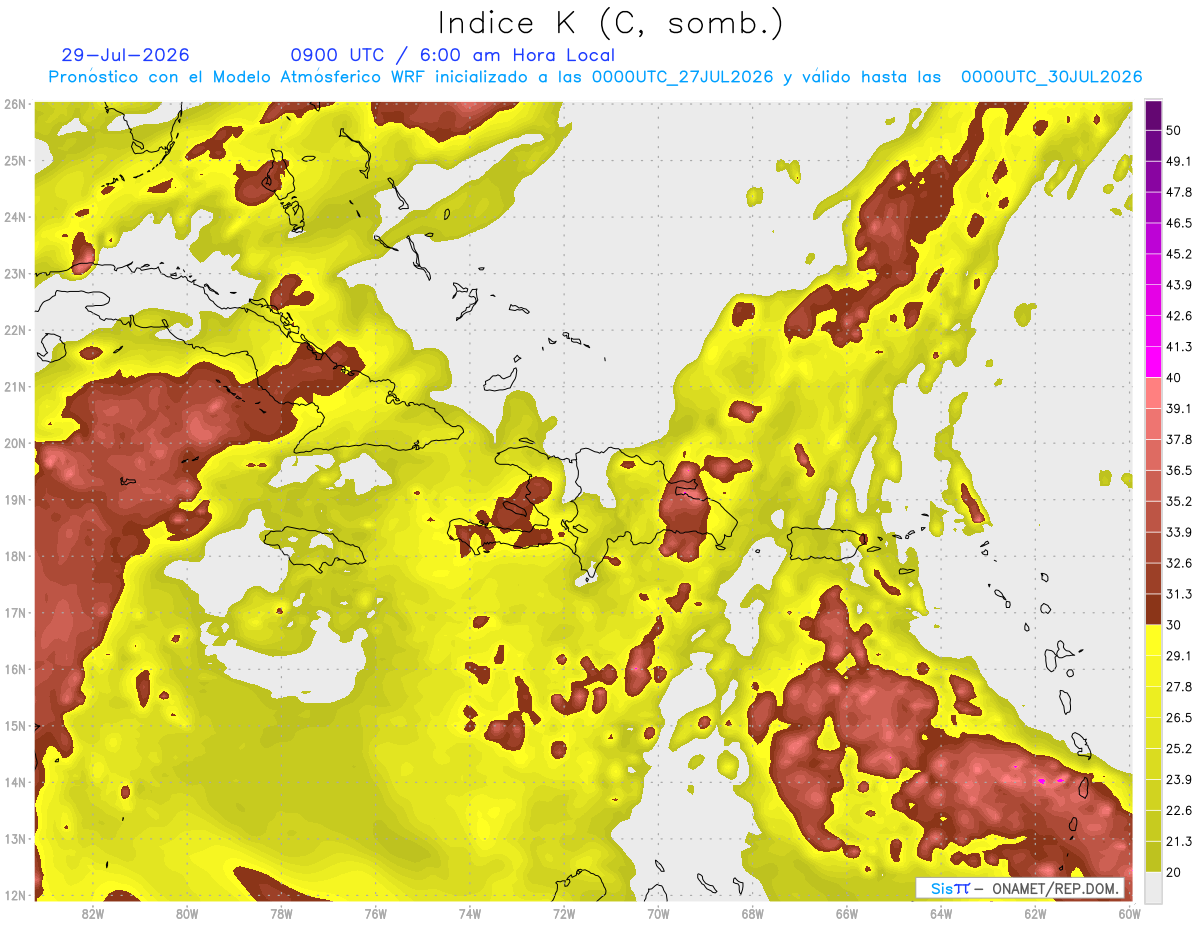Click the salmon band between 39.1 and 40
The width and height of the screenshot is (1200, 927).
(x=1153, y=393)
